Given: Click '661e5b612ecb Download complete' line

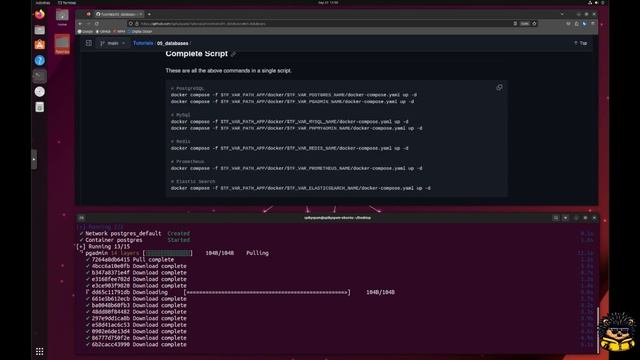Looking at the screenshot, I should click(136, 299).
